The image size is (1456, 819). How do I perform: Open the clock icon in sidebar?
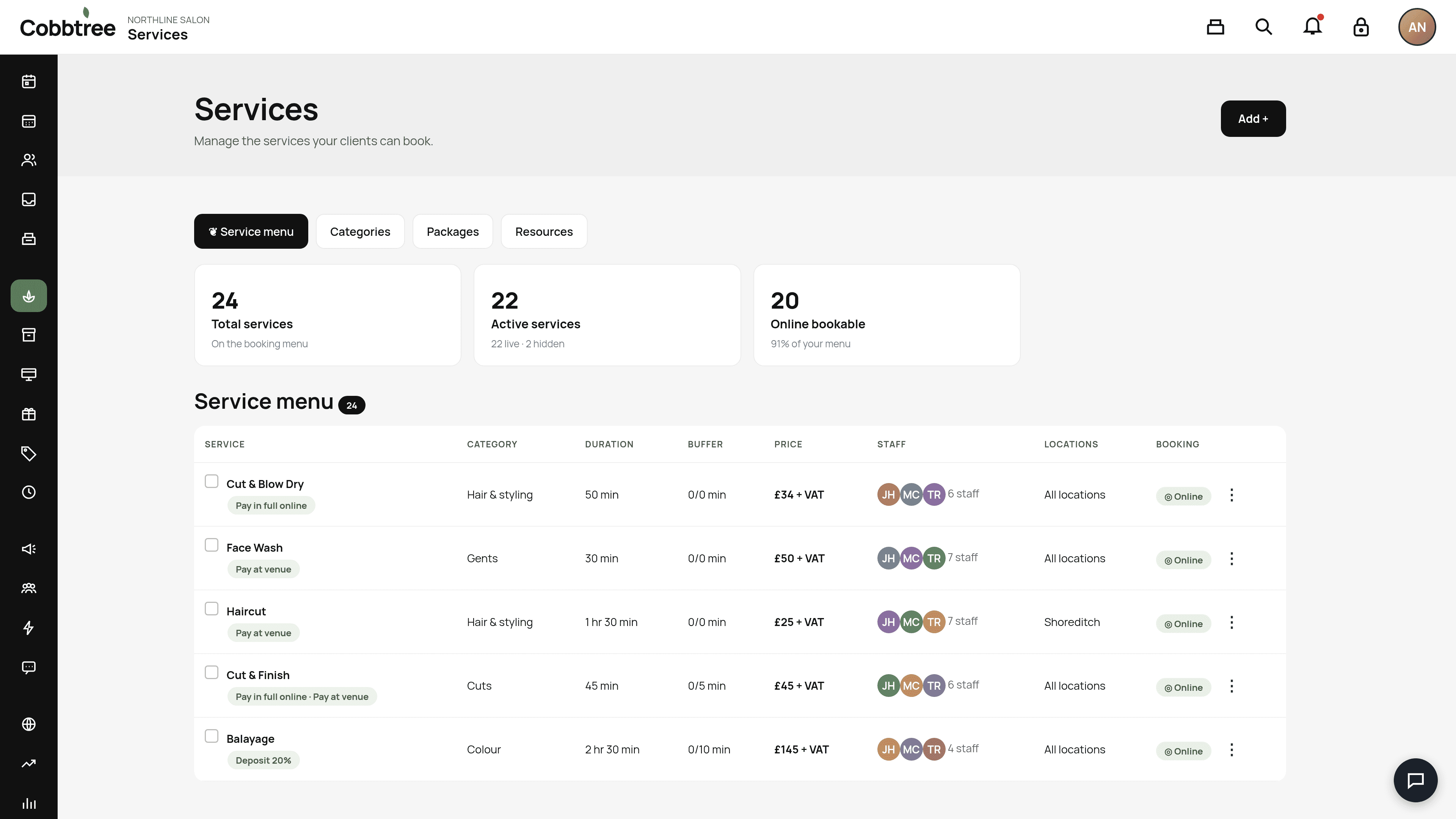[x=28, y=492]
